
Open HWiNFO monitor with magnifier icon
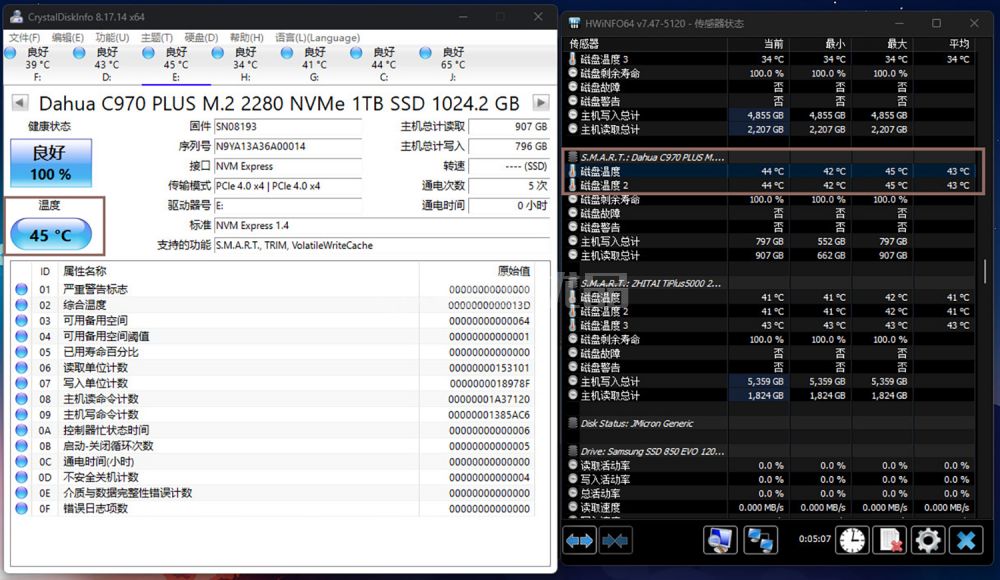[720, 540]
